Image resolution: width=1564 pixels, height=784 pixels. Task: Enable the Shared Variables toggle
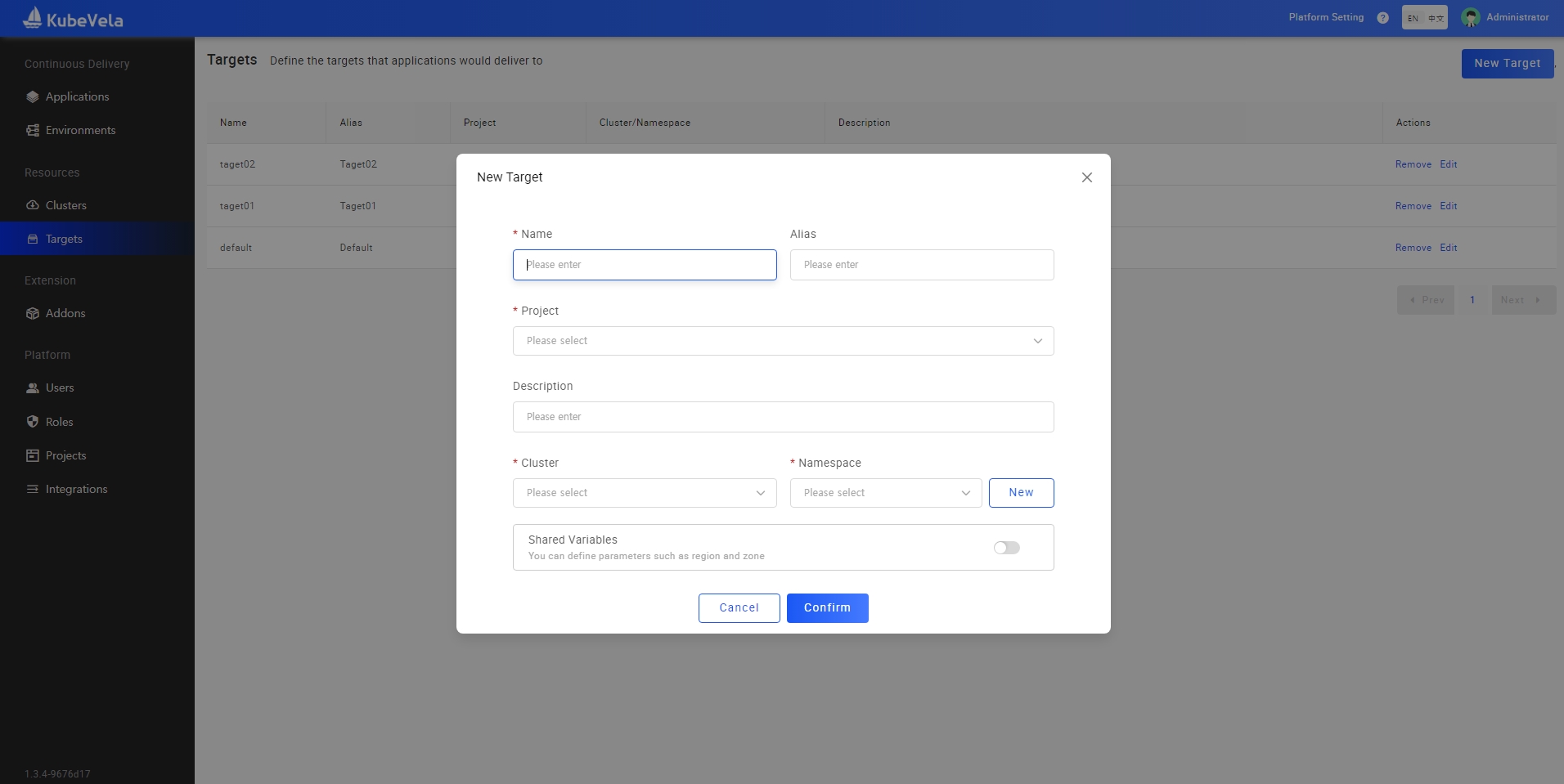[x=1006, y=548]
